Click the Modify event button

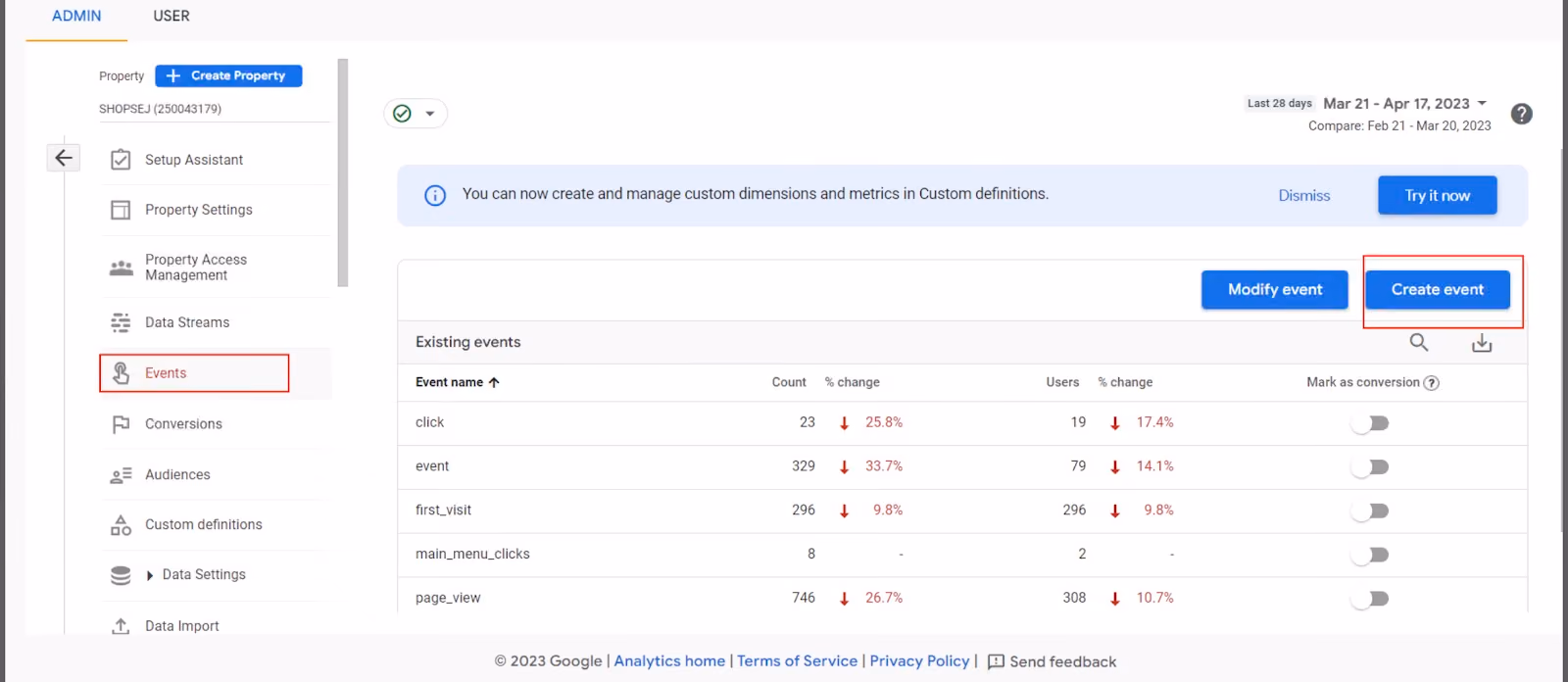(1275, 290)
